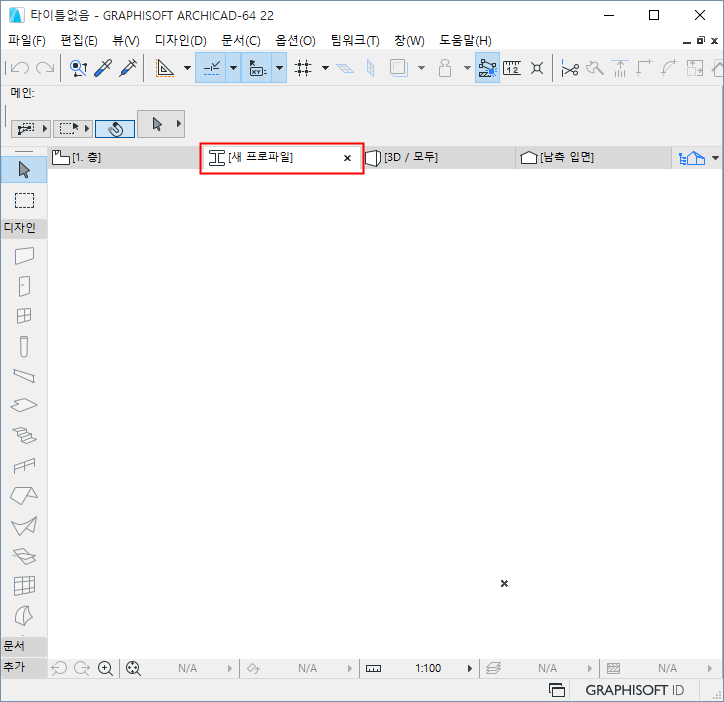Image resolution: width=724 pixels, height=702 pixels.
Task: Select the Arrow tool in toolbox
Action: pos(24,170)
